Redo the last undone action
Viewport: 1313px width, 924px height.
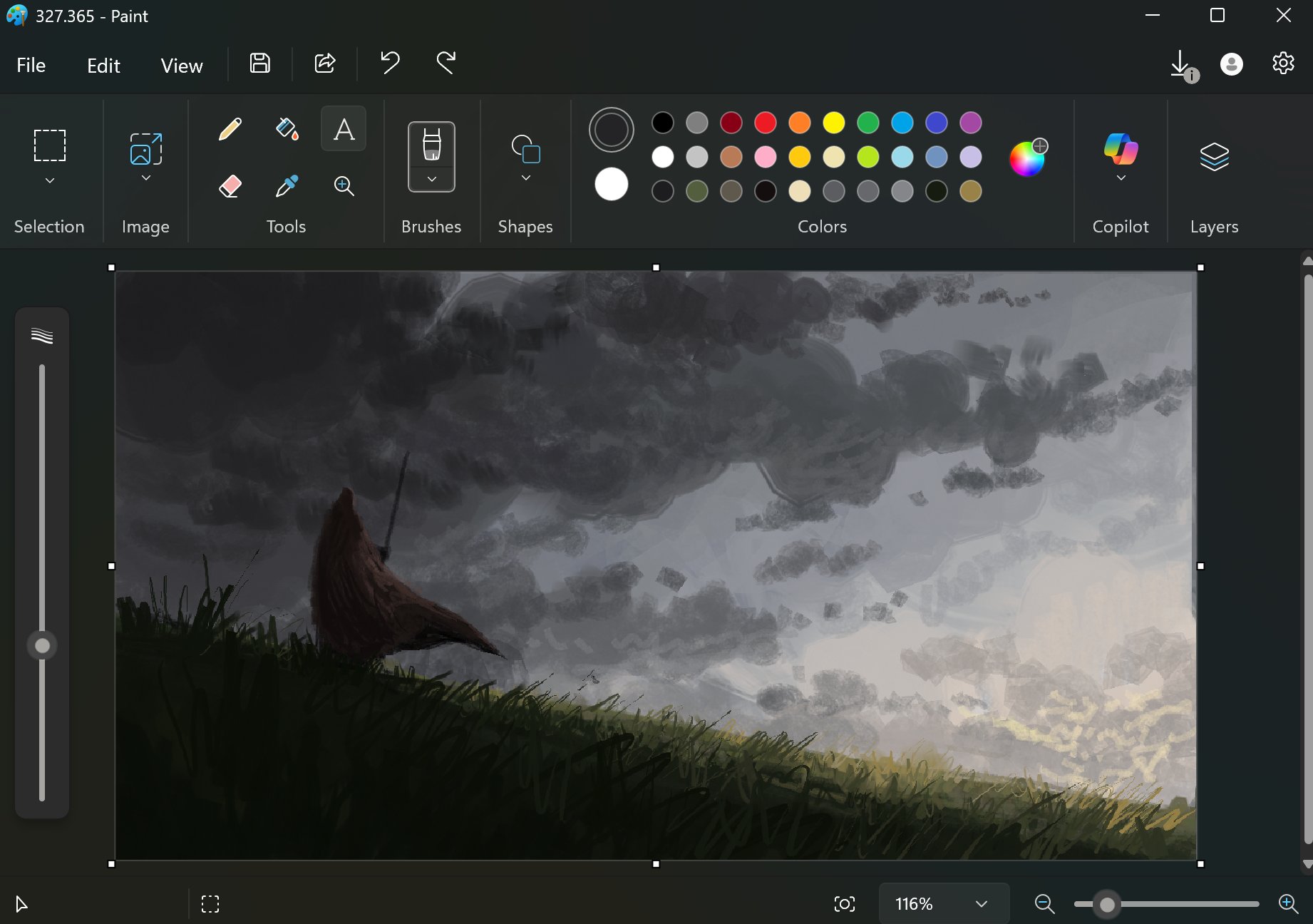click(x=446, y=63)
